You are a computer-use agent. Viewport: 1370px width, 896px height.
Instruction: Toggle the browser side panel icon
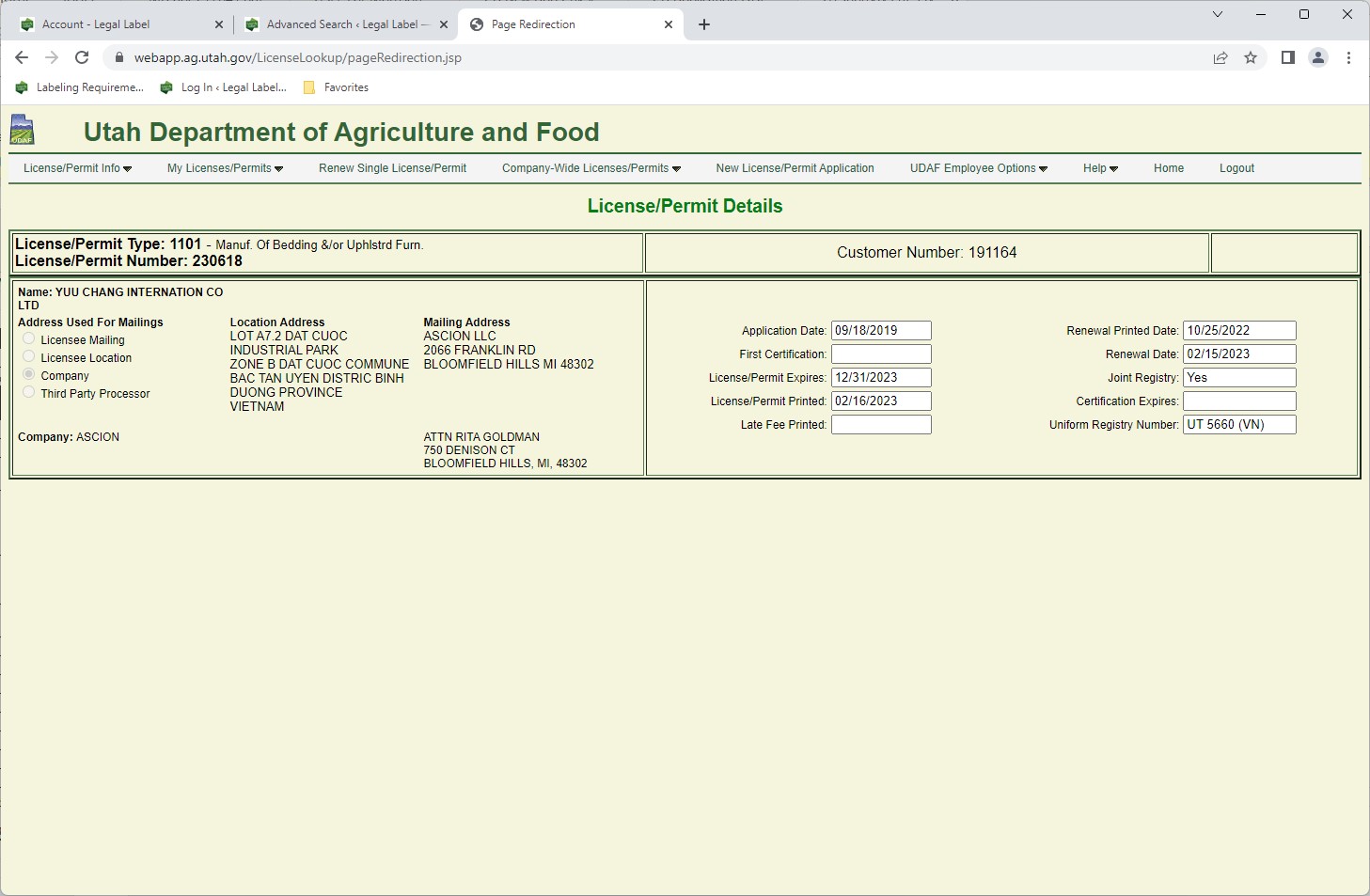click(x=1288, y=57)
